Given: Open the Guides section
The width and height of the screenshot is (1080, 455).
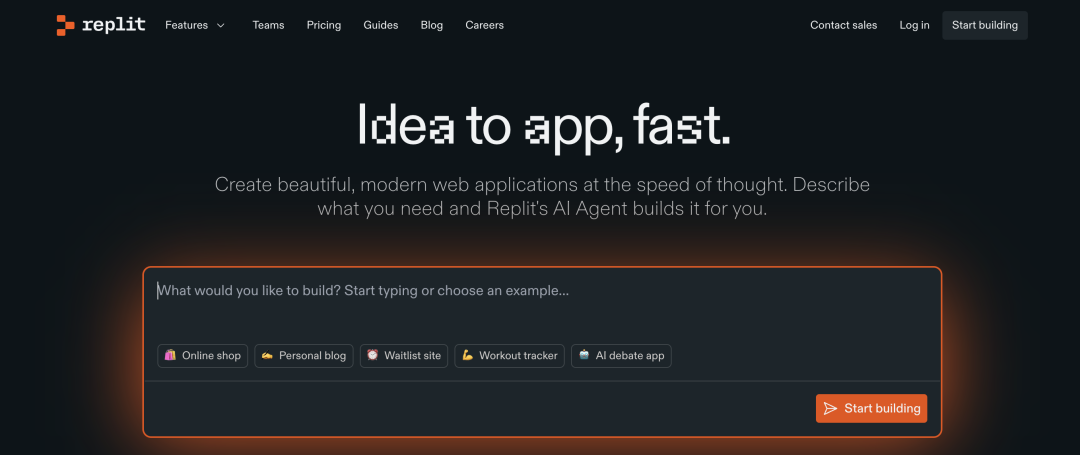Looking at the screenshot, I should (381, 25).
